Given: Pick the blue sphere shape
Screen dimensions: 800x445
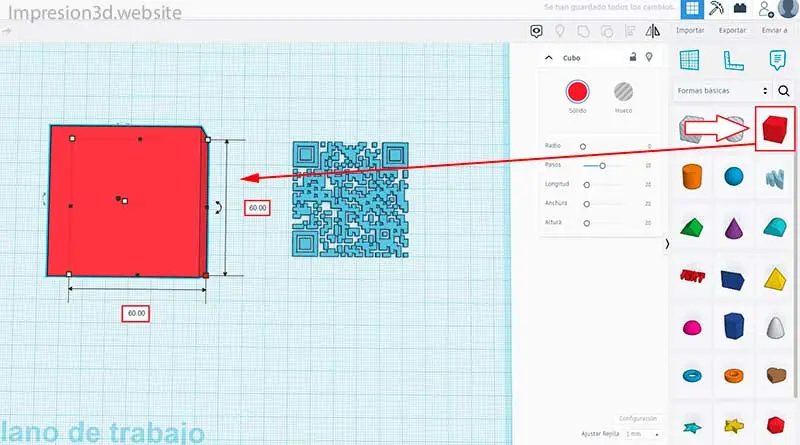Looking at the screenshot, I should (x=734, y=176).
